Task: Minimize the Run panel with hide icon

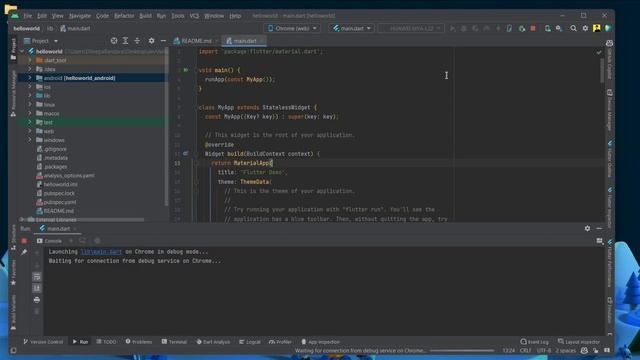Action: 599,229
